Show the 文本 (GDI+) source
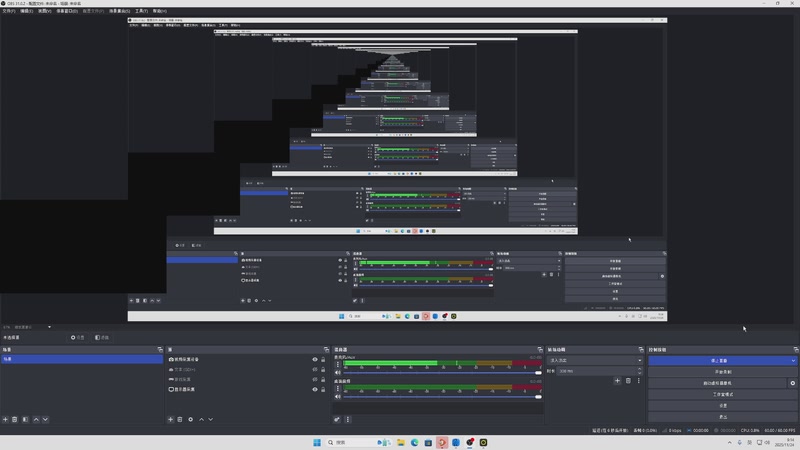The height and width of the screenshot is (450, 800). pyautogui.click(x=315, y=369)
